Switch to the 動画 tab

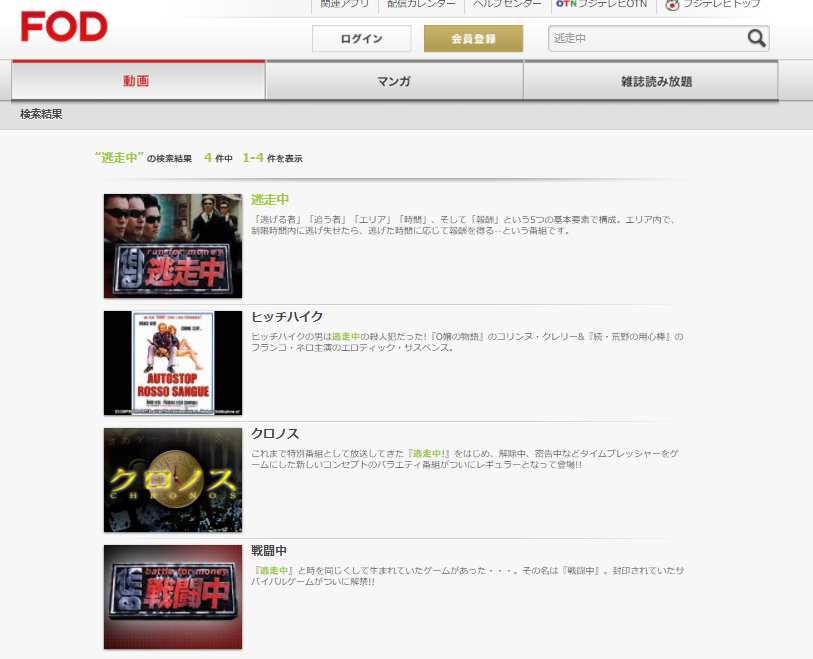(138, 80)
